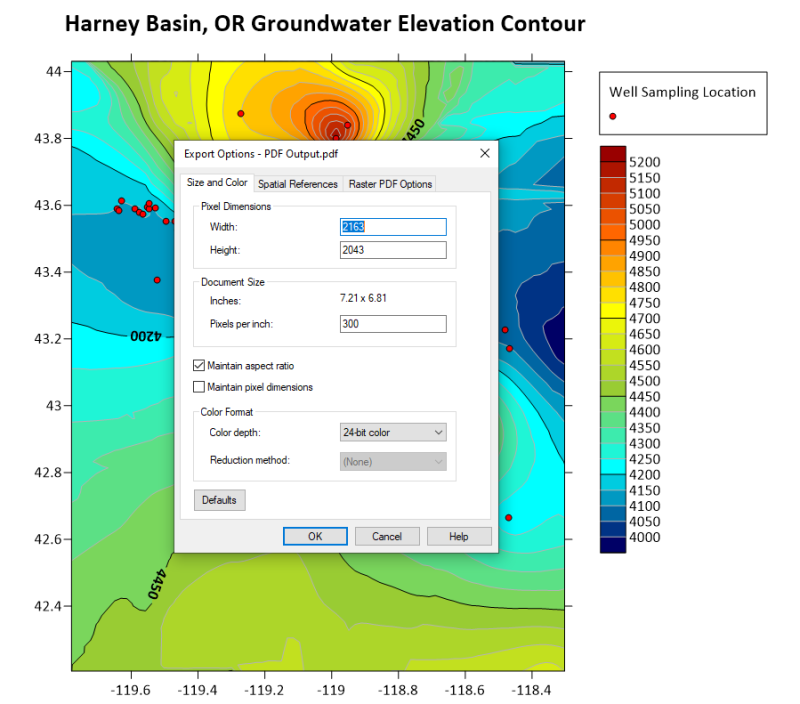This screenshot has width=800, height=704.
Task: Cancel the PDF export dialog
Action: (x=387, y=536)
